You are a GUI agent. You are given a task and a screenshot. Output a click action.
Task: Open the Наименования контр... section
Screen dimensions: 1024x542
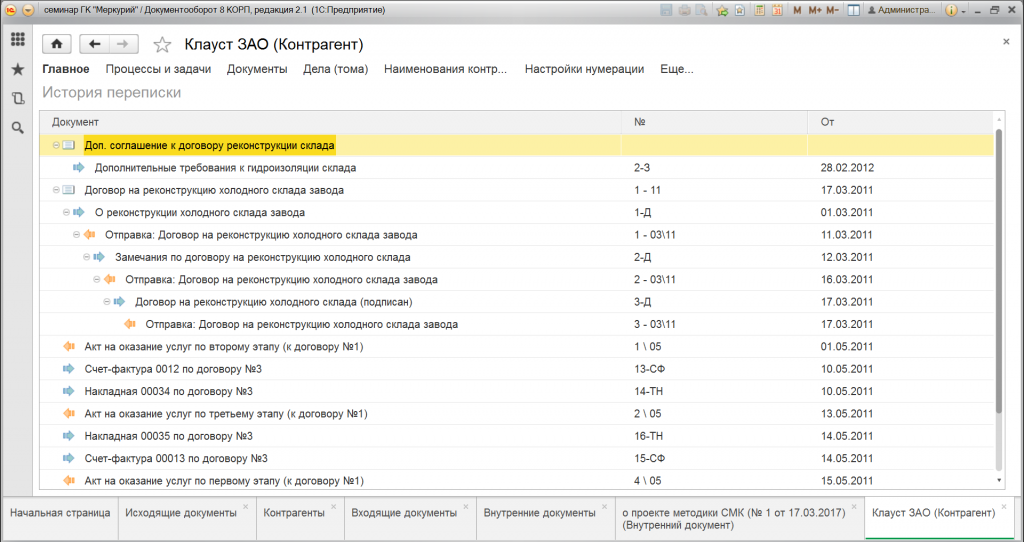[x=445, y=69]
